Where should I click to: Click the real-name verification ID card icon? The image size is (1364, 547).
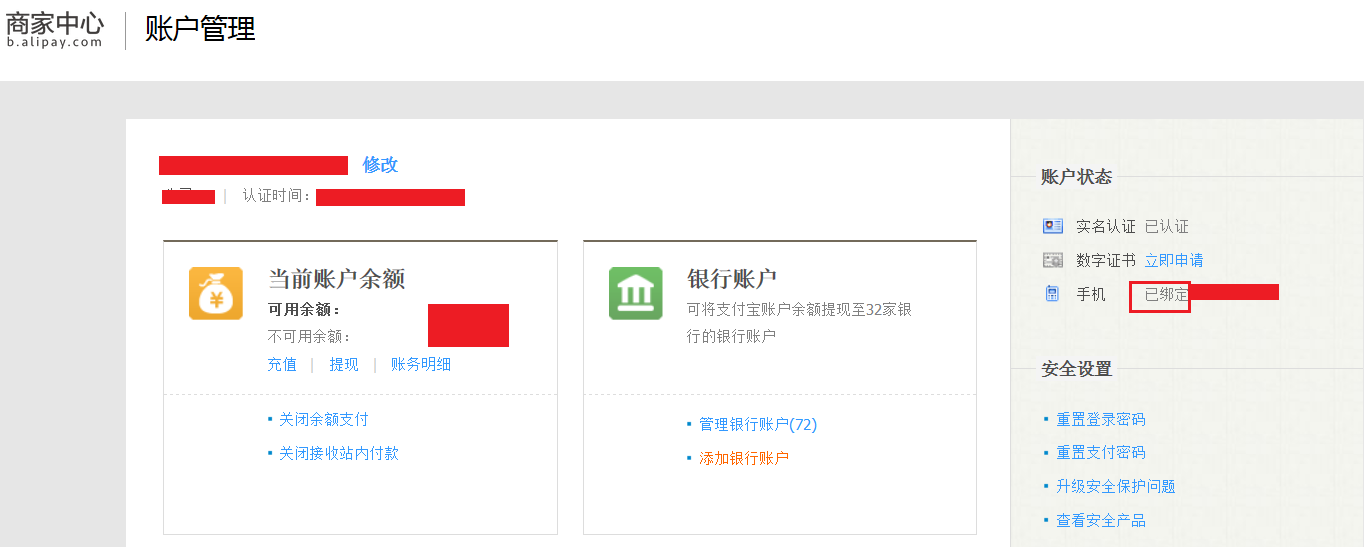(x=1052, y=226)
